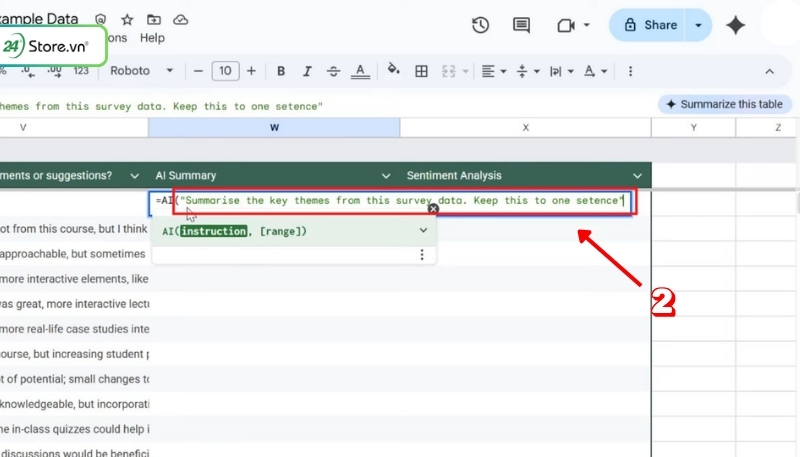Open the borders tool
Viewport: 800px width, 457px height.
click(x=421, y=71)
